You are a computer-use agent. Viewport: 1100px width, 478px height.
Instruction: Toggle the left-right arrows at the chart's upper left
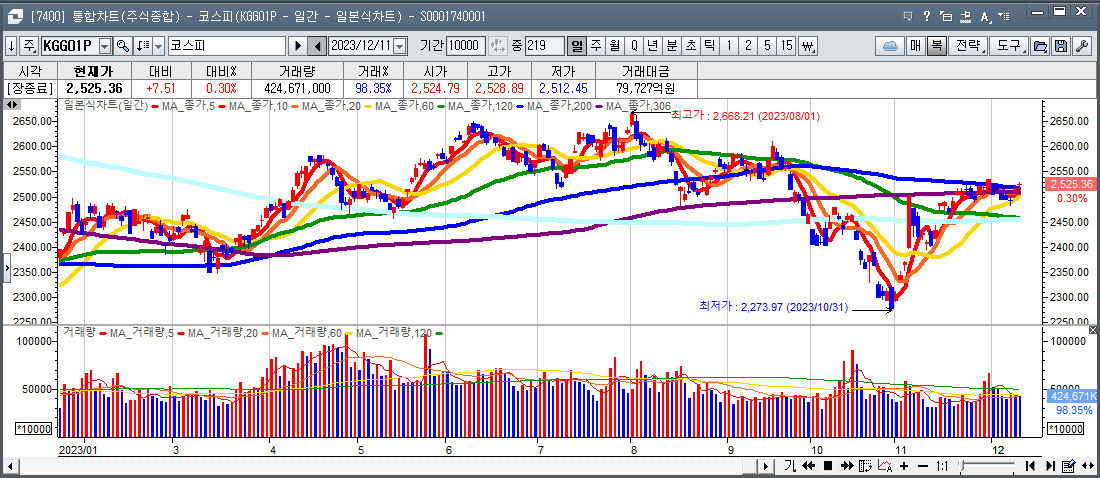tap(12, 104)
